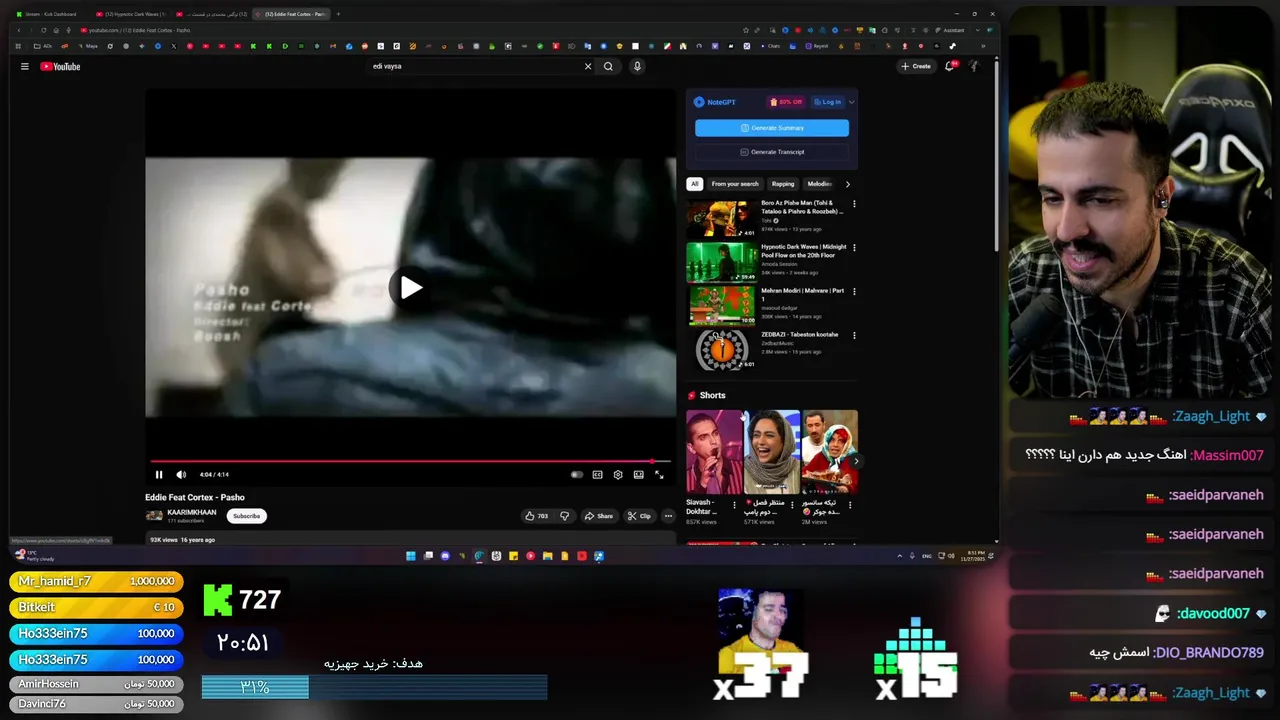Create a Clip of the video
This screenshot has height=720, width=1280.
[639, 516]
